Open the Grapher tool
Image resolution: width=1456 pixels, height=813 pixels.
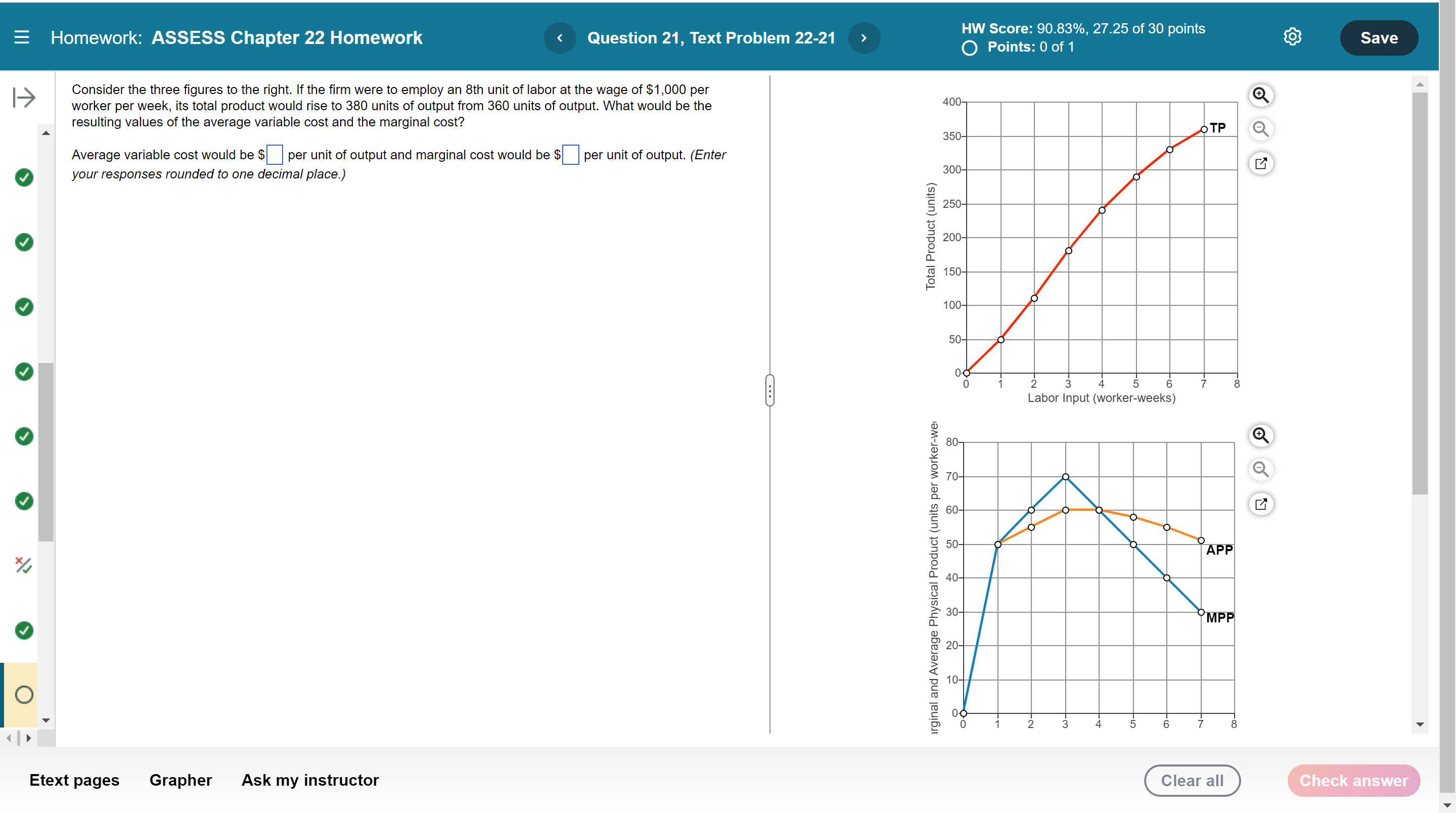[180, 780]
